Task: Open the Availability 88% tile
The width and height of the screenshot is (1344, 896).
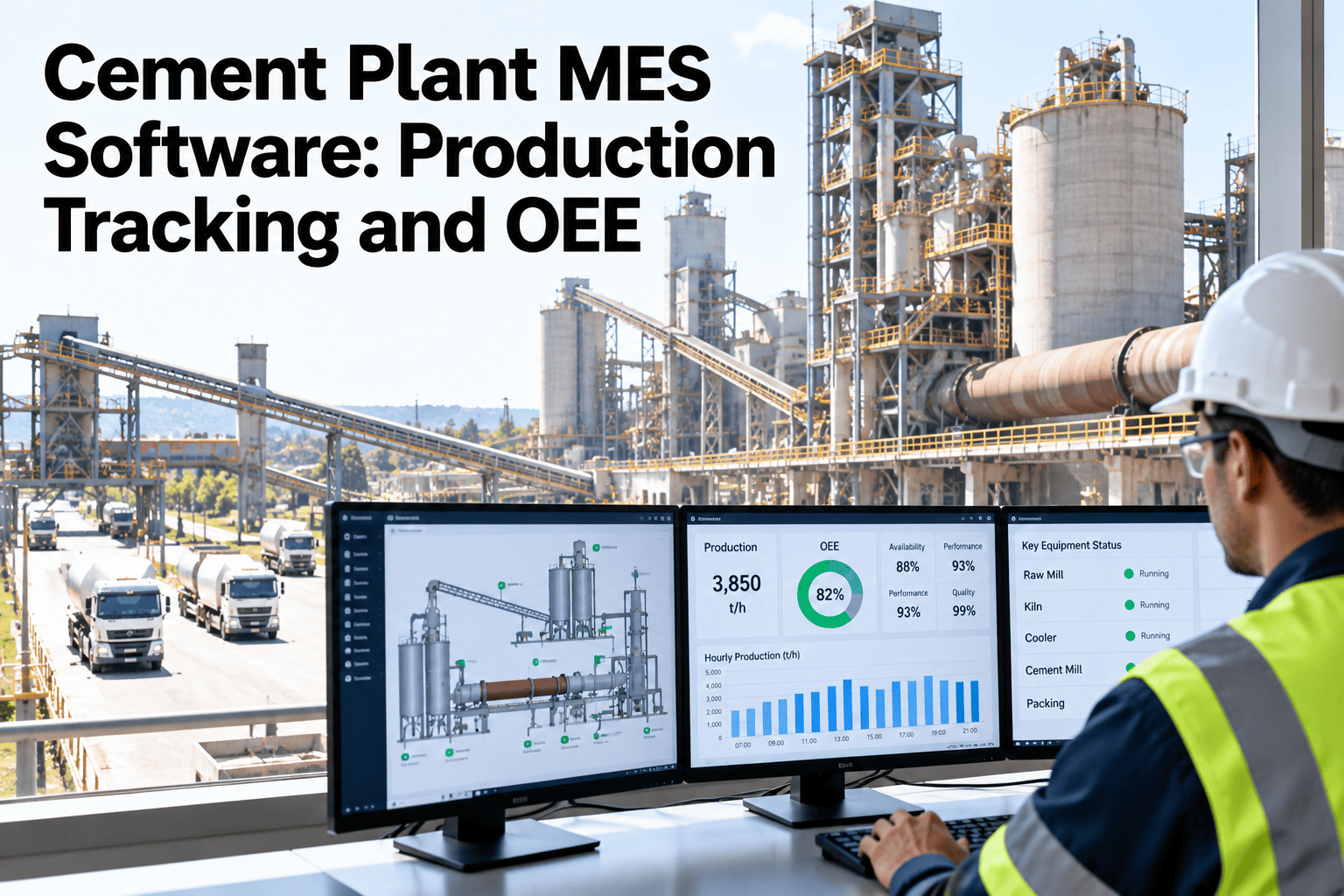Action: [907, 557]
